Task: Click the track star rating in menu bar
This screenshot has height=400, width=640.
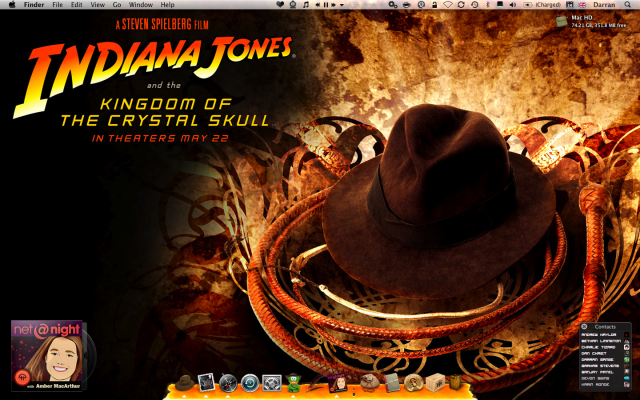Action: point(368,5)
